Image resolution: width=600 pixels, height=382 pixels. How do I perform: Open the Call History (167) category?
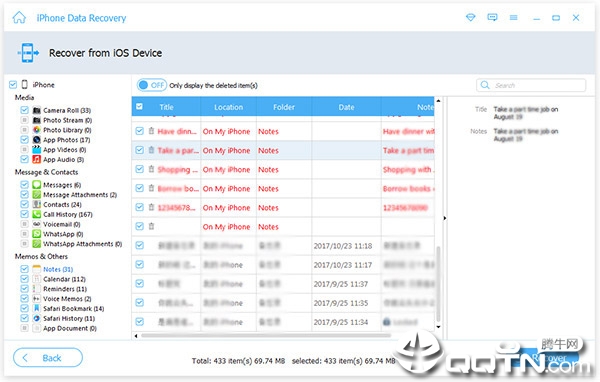click(68, 214)
